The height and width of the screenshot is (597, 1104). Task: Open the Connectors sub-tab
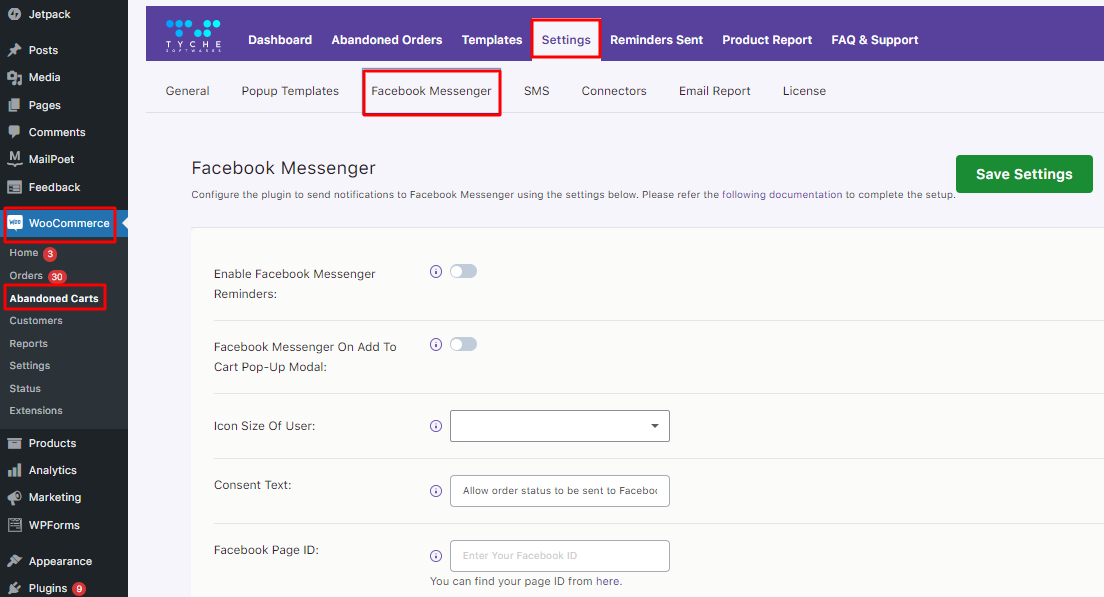pyautogui.click(x=614, y=91)
